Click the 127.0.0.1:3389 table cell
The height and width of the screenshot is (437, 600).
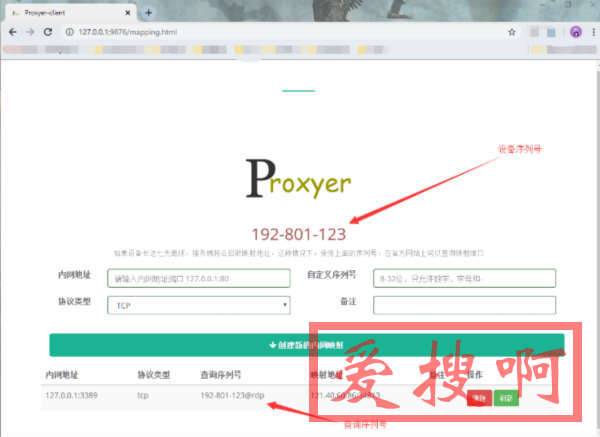tap(72, 395)
